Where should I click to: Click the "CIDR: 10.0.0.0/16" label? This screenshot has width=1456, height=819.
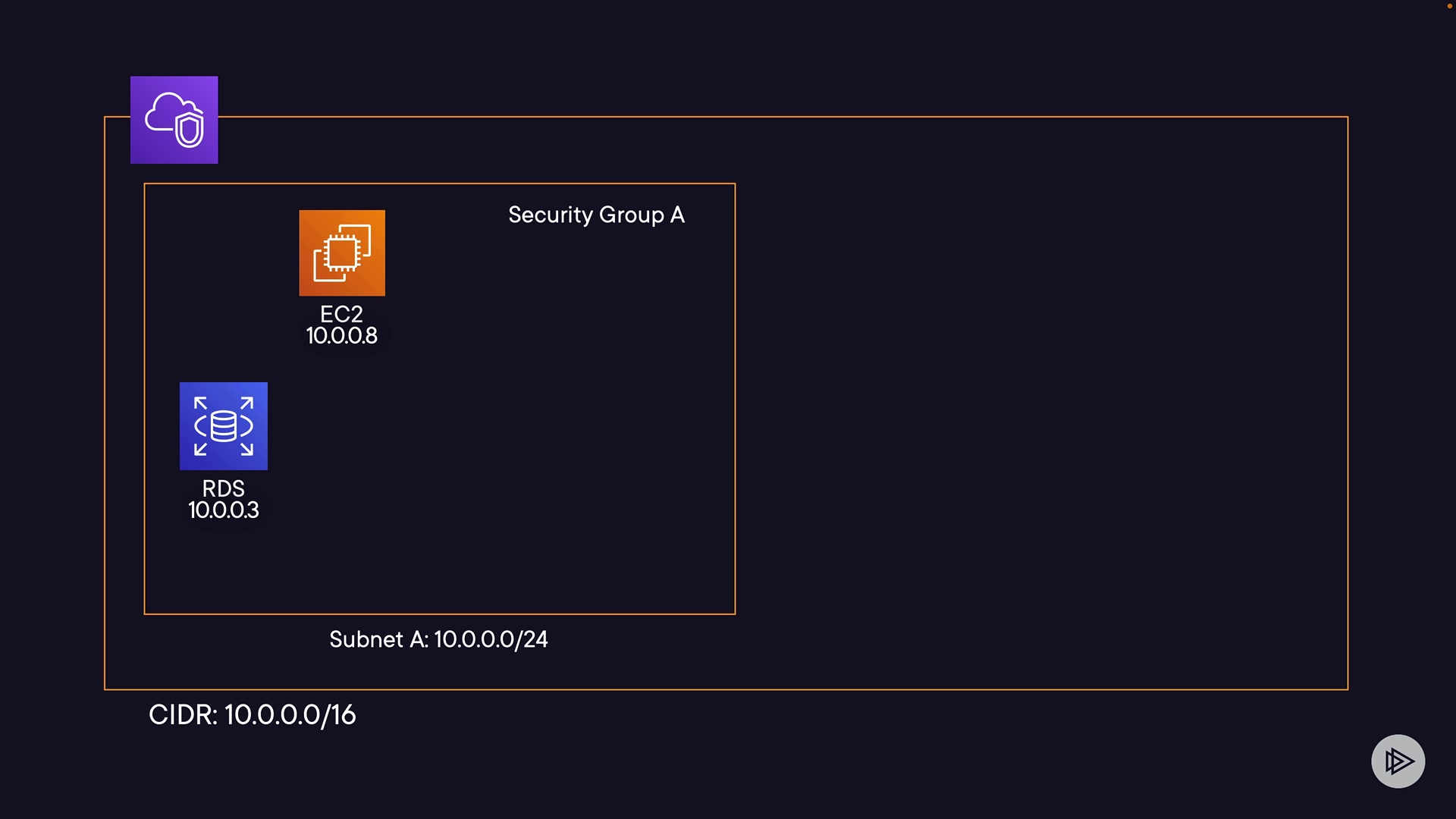point(252,714)
